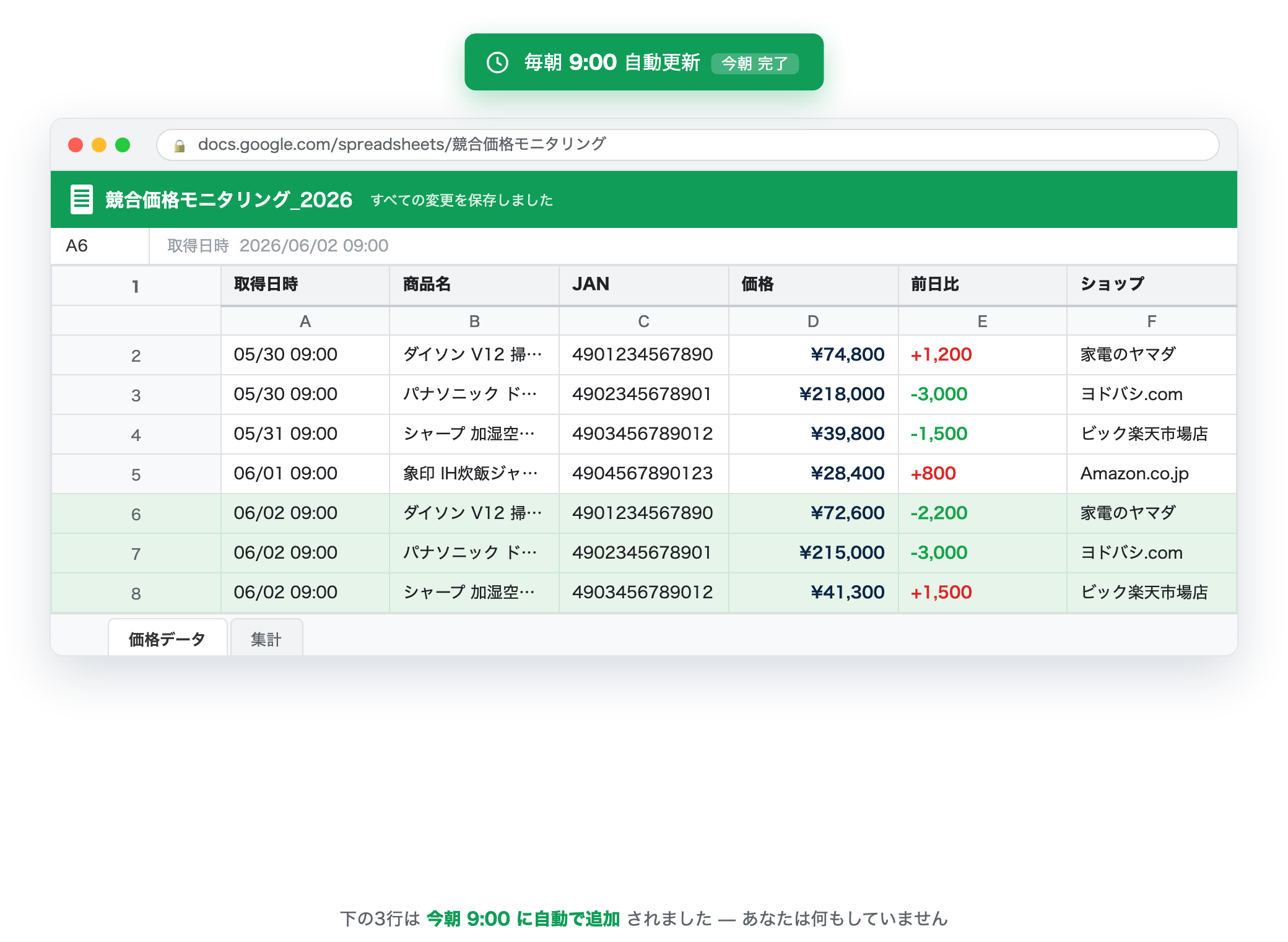Click the price cell ¥215,000
Image resolution: width=1288 pixels, height=942 pixels.
813,553
